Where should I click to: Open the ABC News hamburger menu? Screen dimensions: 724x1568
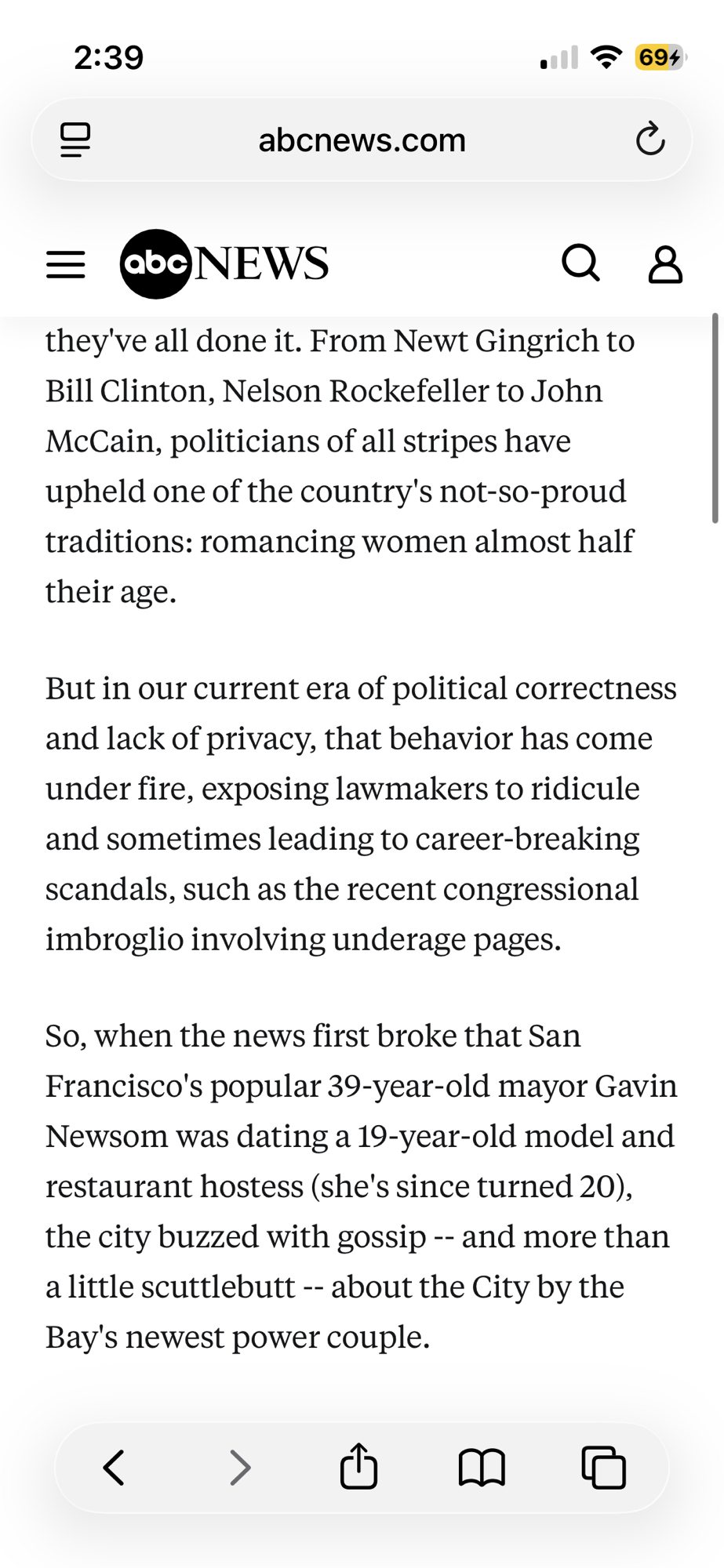pos(66,265)
